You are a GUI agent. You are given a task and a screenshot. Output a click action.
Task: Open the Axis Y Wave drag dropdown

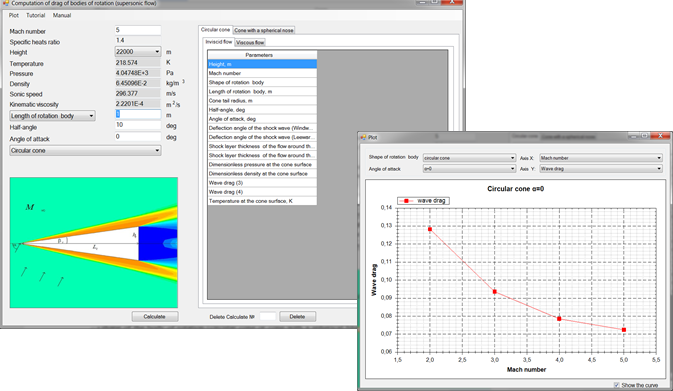[x=601, y=169]
